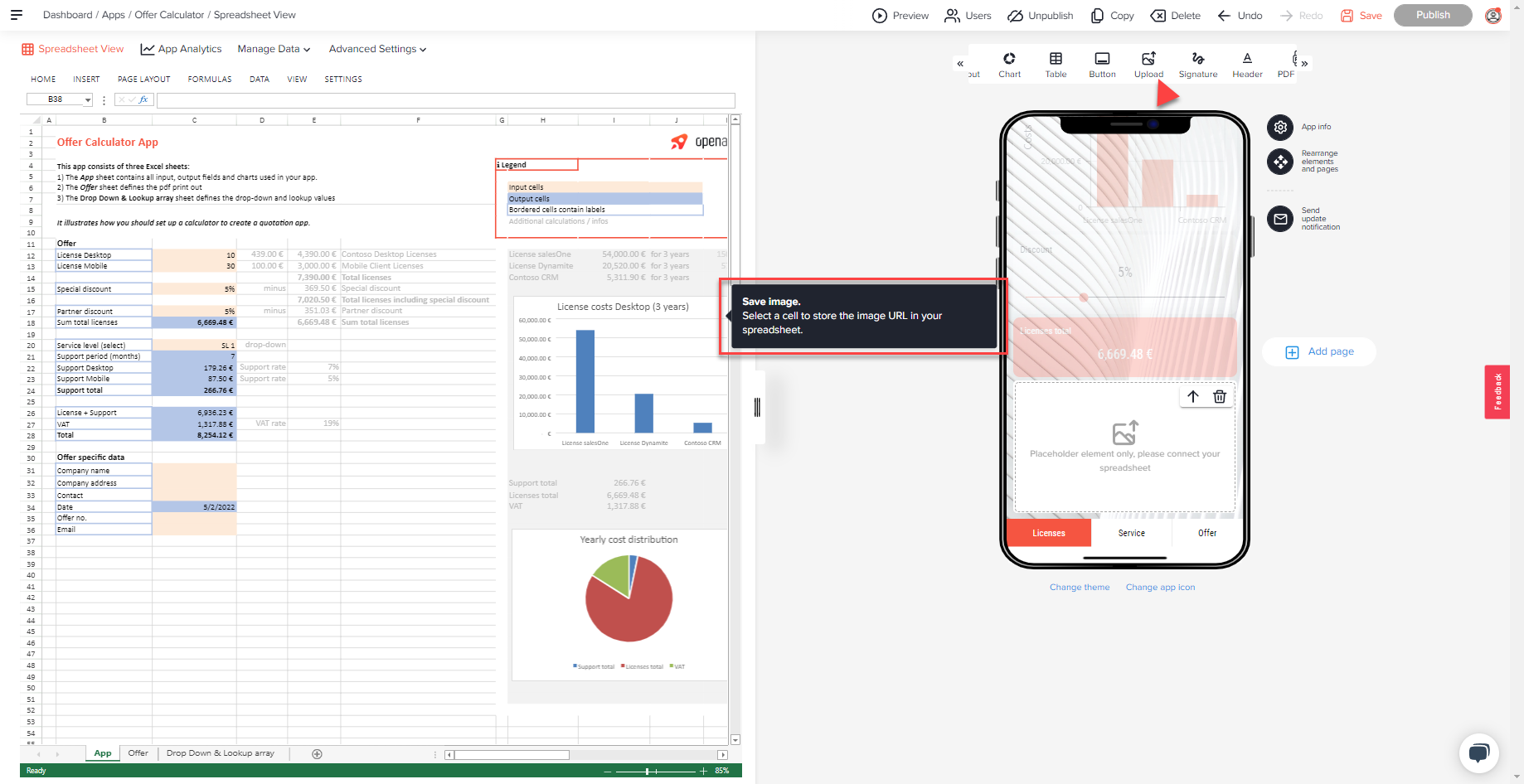
Task: Select the Table element icon
Action: click(x=1056, y=59)
